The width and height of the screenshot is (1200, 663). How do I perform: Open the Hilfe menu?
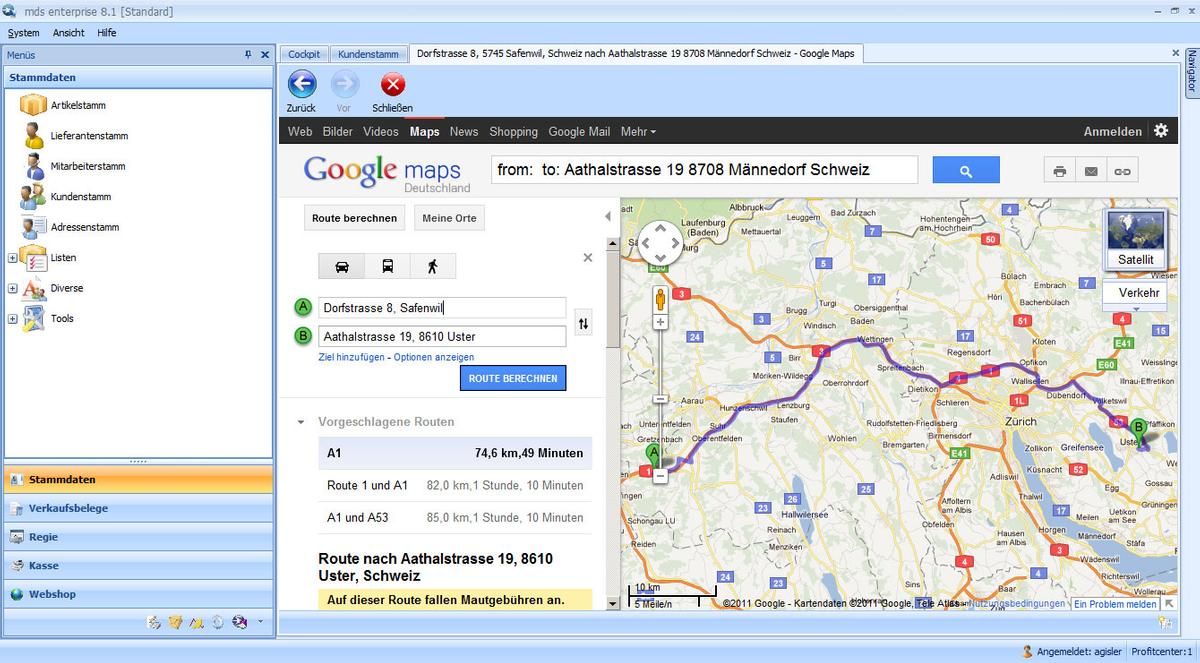point(107,32)
